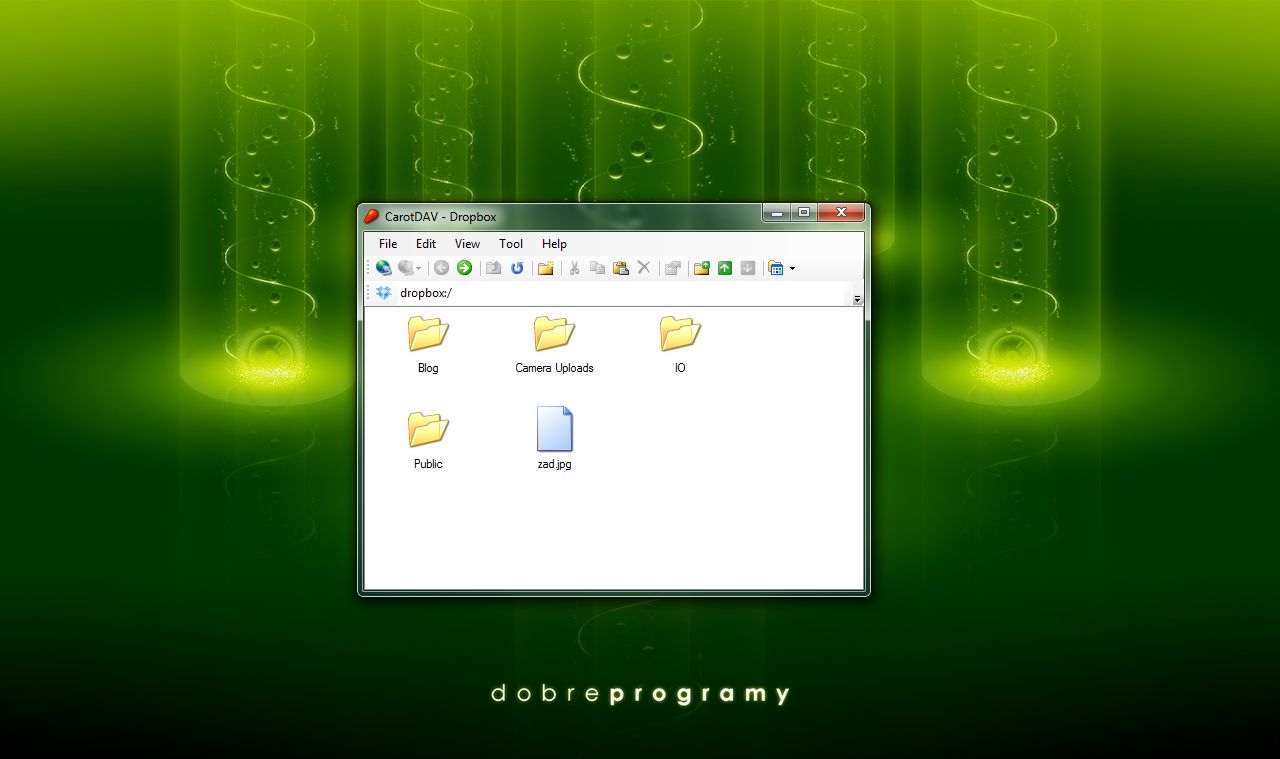Select the Camera Uploads folder
This screenshot has width=1280, height=759.
(554, 344)
